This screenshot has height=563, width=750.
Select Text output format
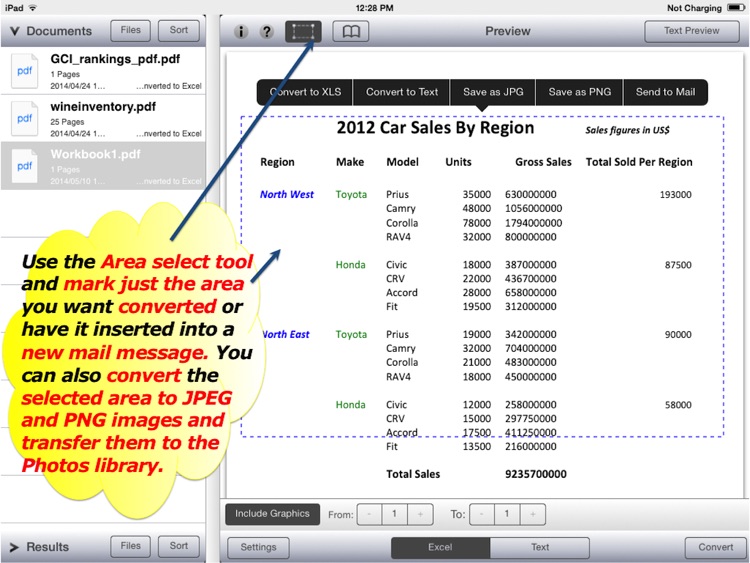tap(540, 547)
